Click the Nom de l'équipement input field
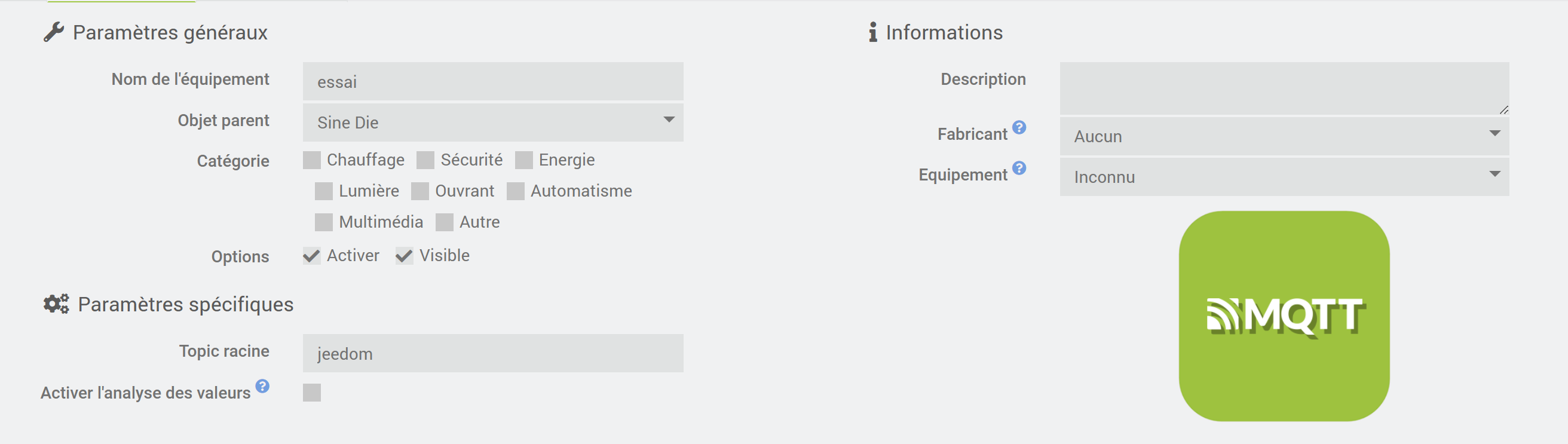 coord(492,82)
